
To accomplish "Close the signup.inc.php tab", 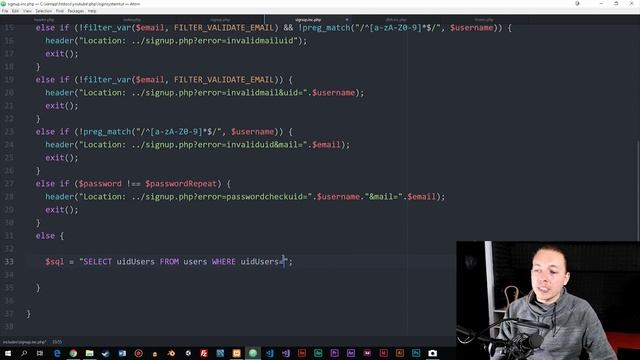I will click(347, 20).
